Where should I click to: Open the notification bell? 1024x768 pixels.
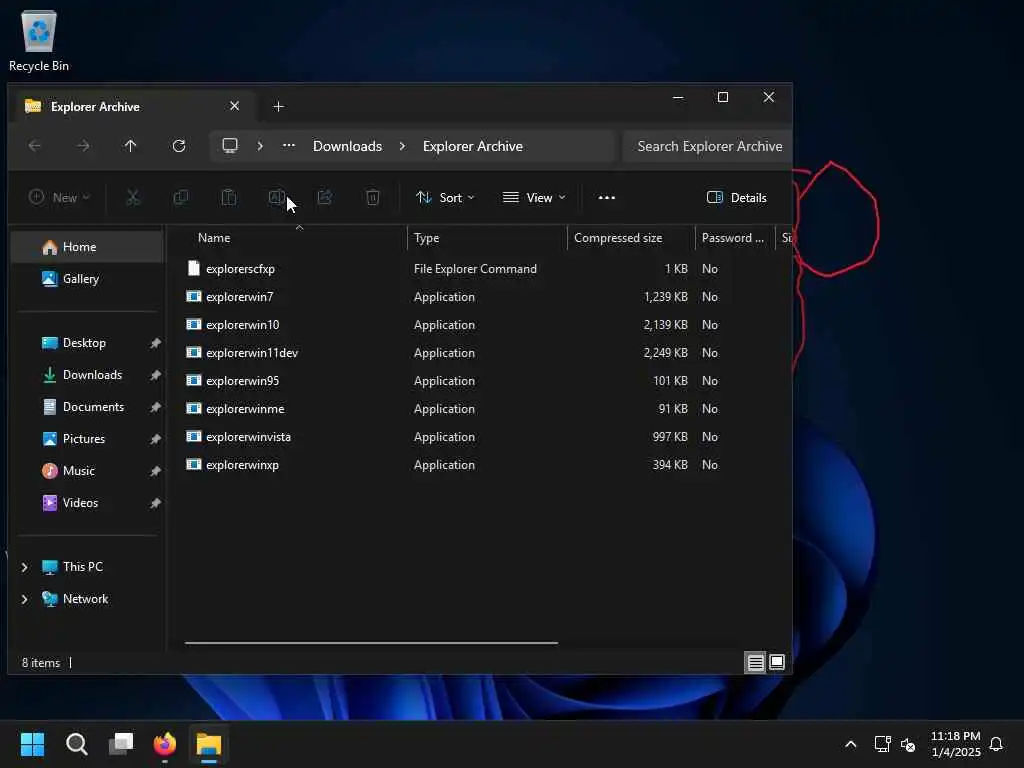click(996, 744)
